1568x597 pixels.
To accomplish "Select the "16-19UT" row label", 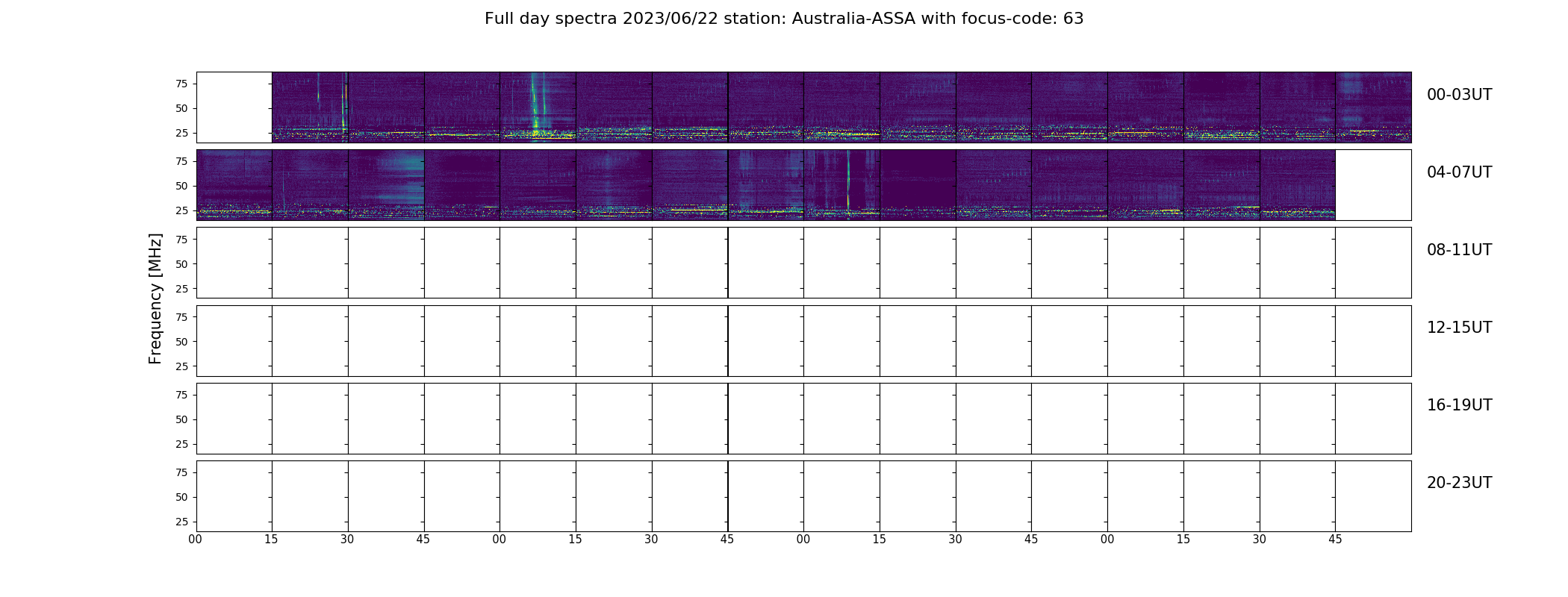I will 1459,405.
